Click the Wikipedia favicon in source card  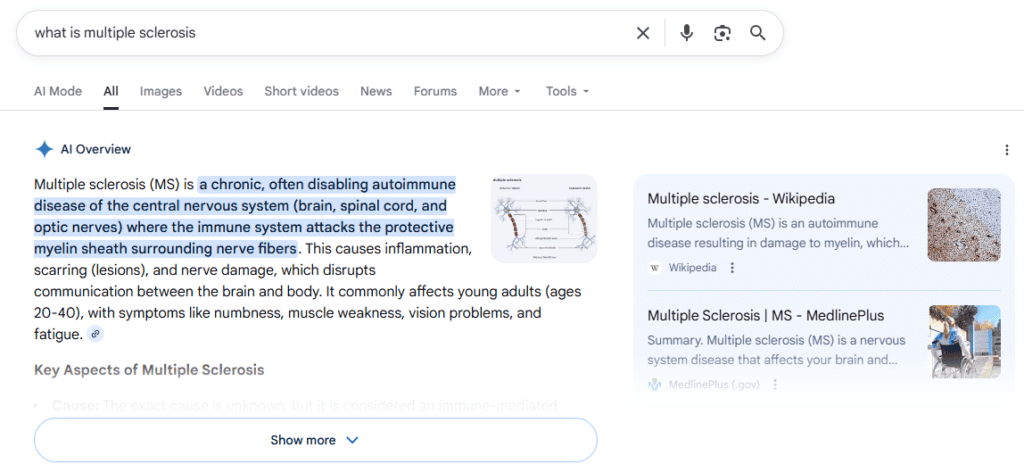pos(655,268)
